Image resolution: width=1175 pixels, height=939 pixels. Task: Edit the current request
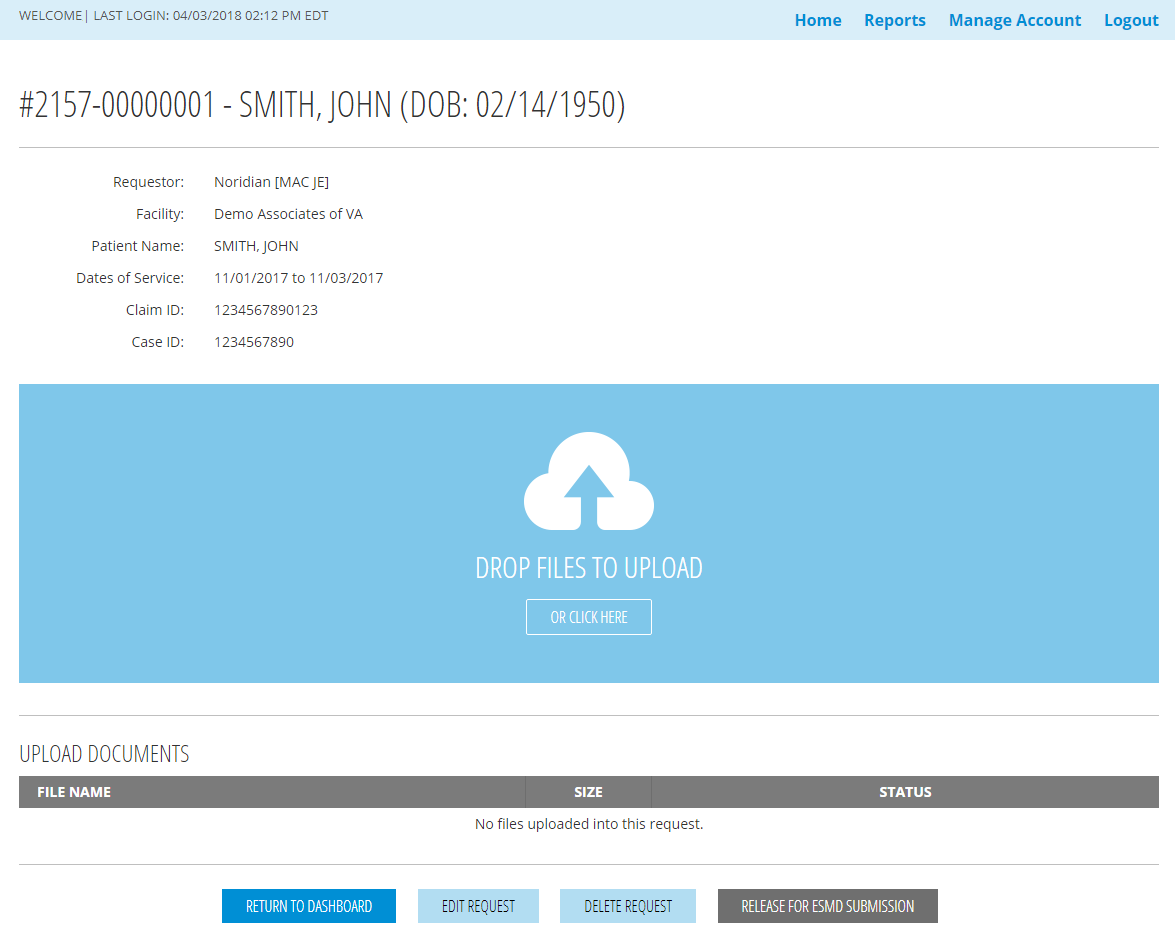tap(478, 906)
